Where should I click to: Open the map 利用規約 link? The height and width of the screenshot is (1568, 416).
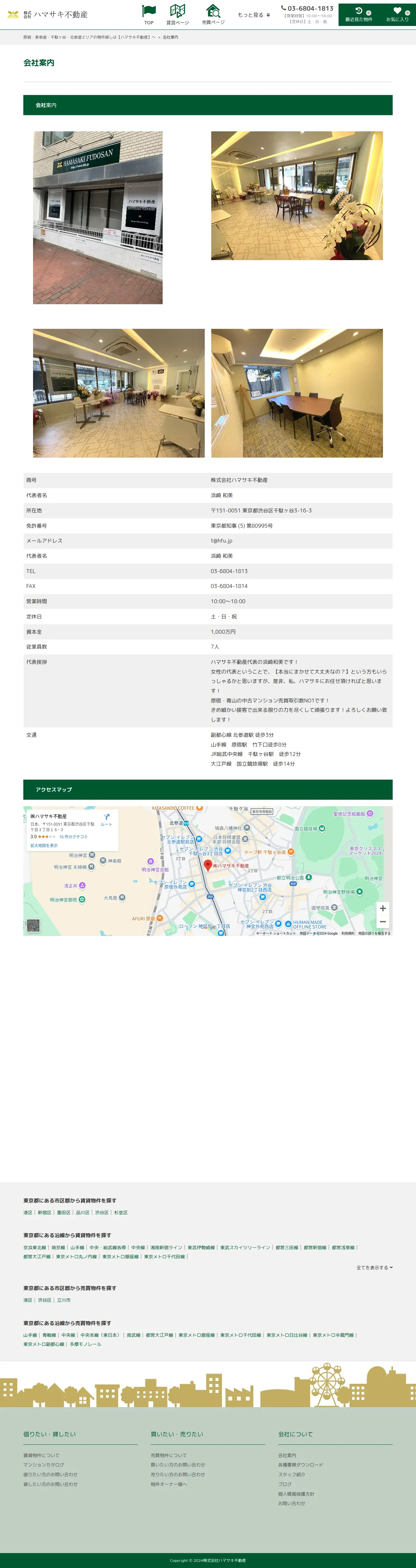[x=347, y=933]
